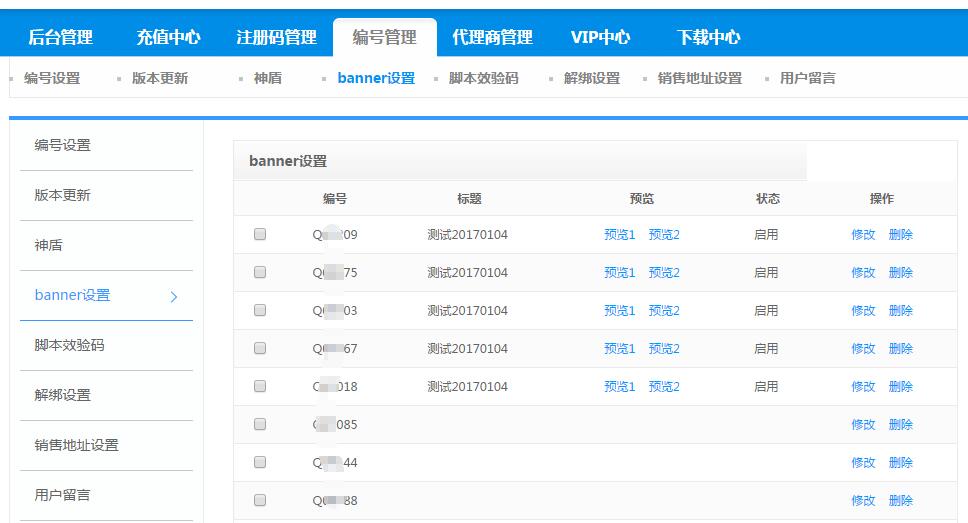The image size is (968, 523).
Task: Toggle the checkbox for the row ending 88
Action: tap(260, 500)
